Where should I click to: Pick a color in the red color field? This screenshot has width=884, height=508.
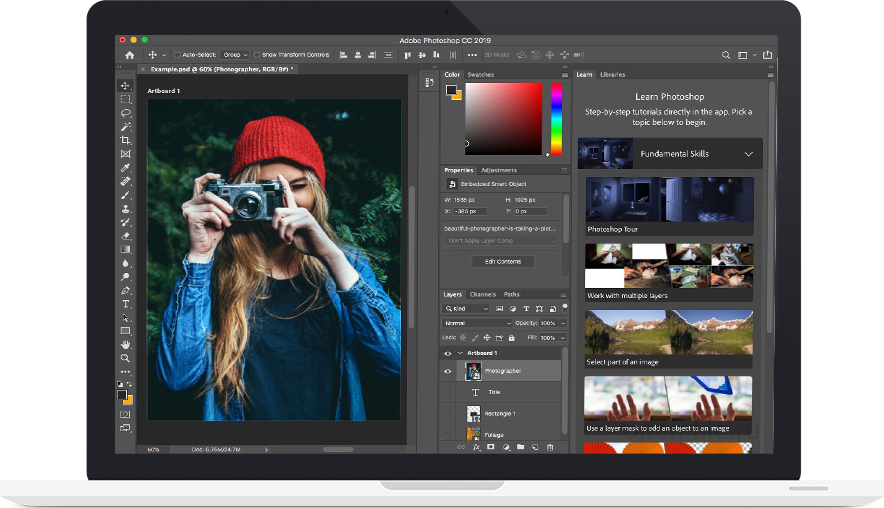[503, 119]
